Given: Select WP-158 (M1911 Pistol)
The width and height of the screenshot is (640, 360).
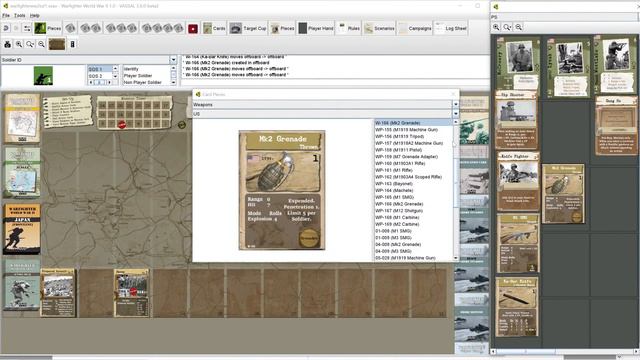Looking at the screenshot, I should pyautogui.click(x=413, y=150).
